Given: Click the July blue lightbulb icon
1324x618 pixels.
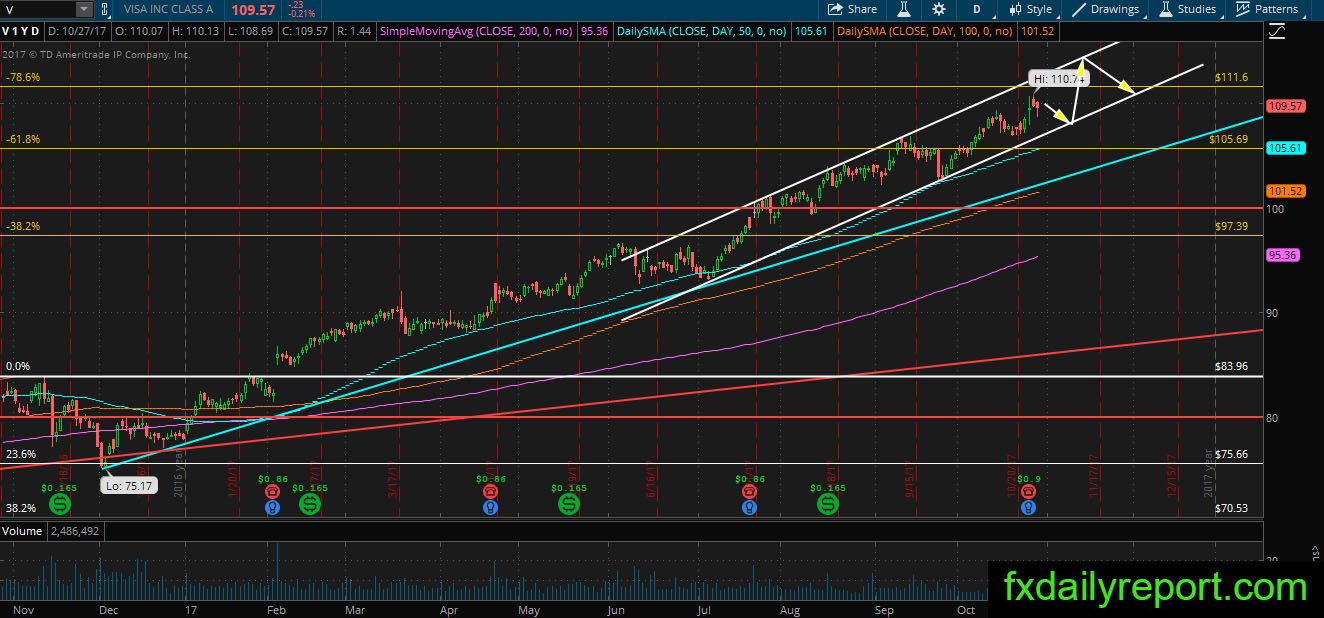Looking at the screenshot, I should [x=748, y=508].
